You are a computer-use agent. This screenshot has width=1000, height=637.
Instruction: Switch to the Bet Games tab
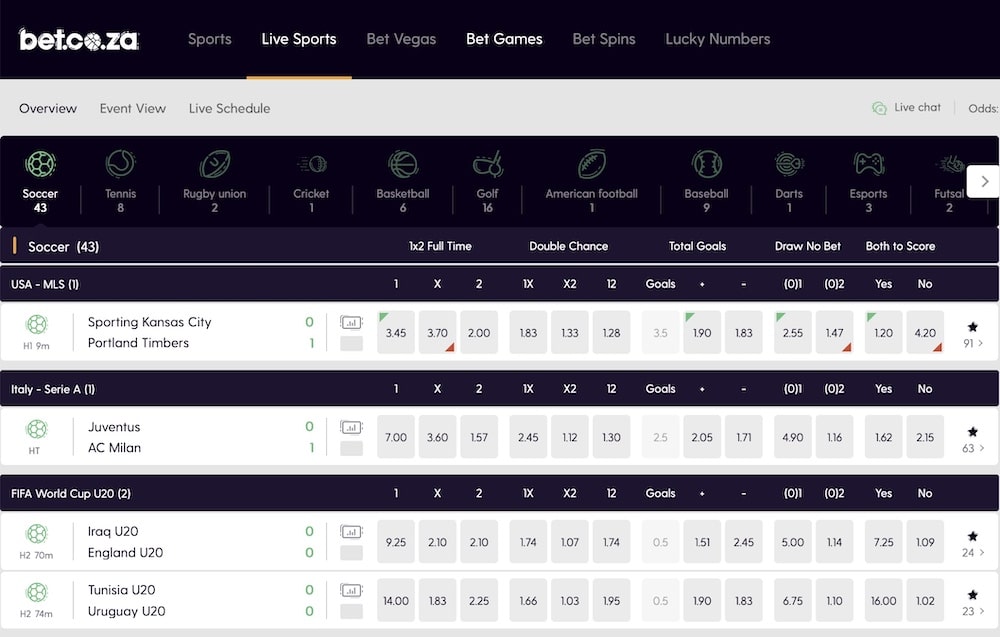504,39
